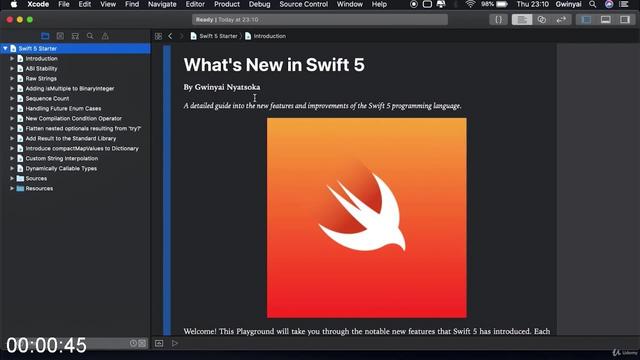The width and height of the screenshot is (640, 360).
Task: Open the Issue navigator warning icon
Action: pyautogui.click(x=105, y=36)
